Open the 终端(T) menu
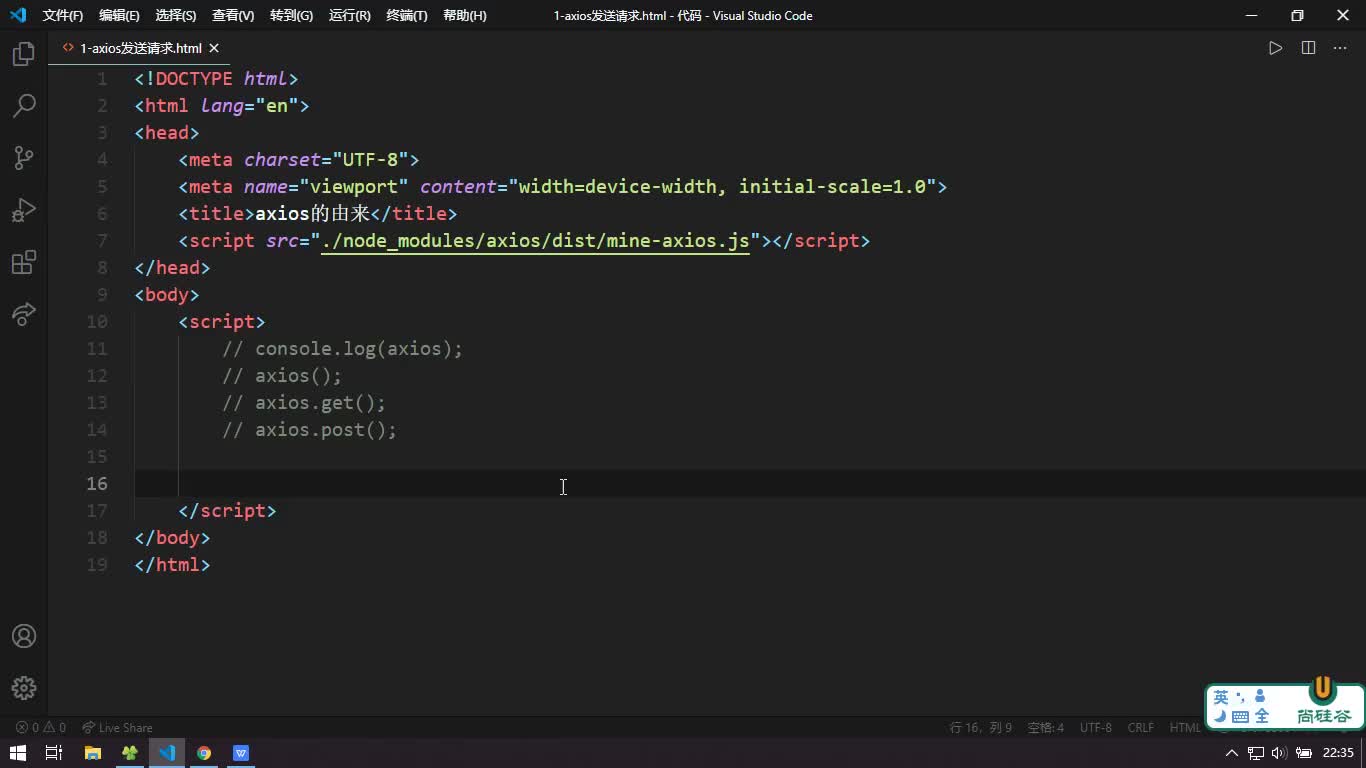1366x768 pixels. (x=406, y=15)
